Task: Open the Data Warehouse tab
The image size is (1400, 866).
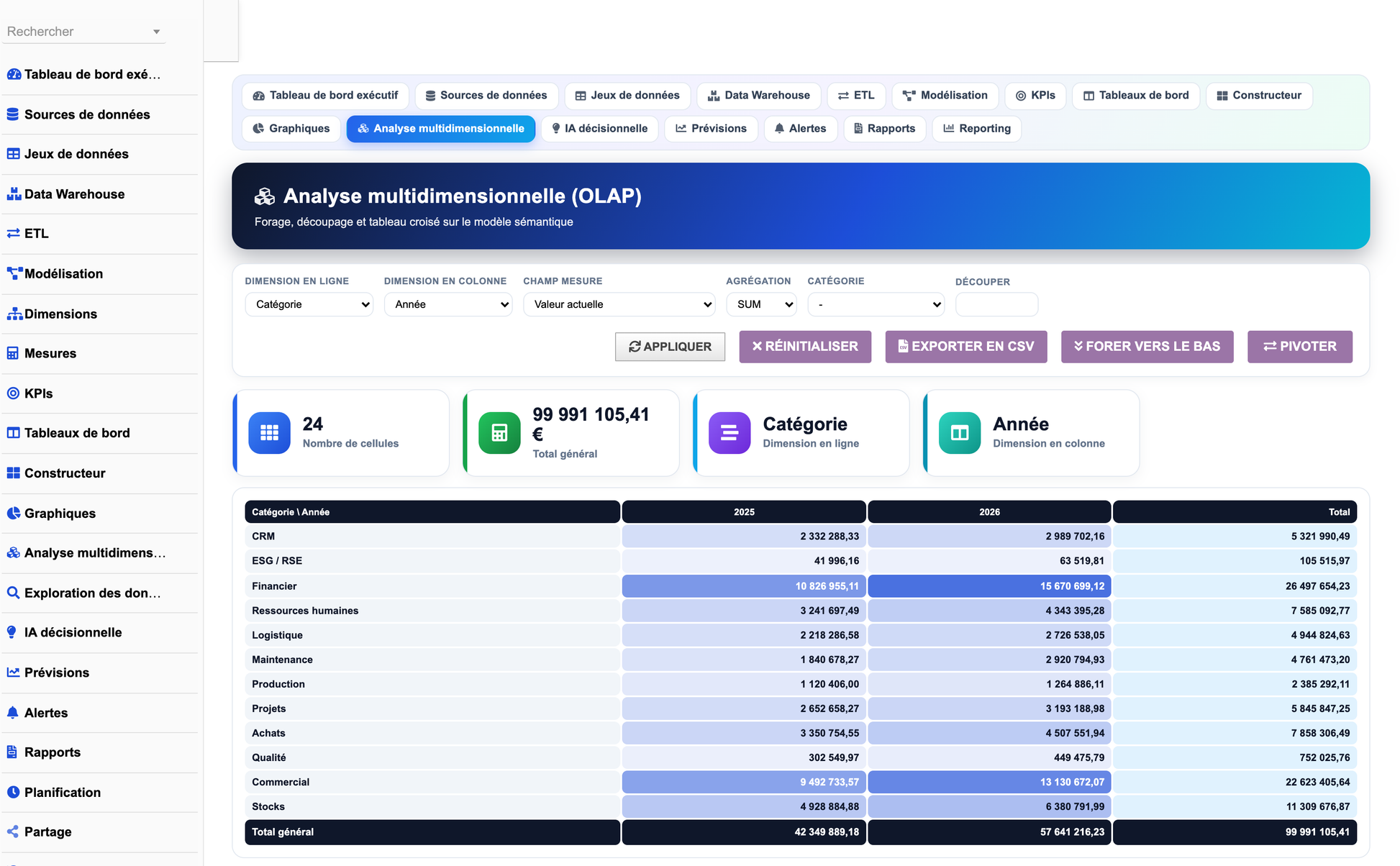Action: point(759,95)
